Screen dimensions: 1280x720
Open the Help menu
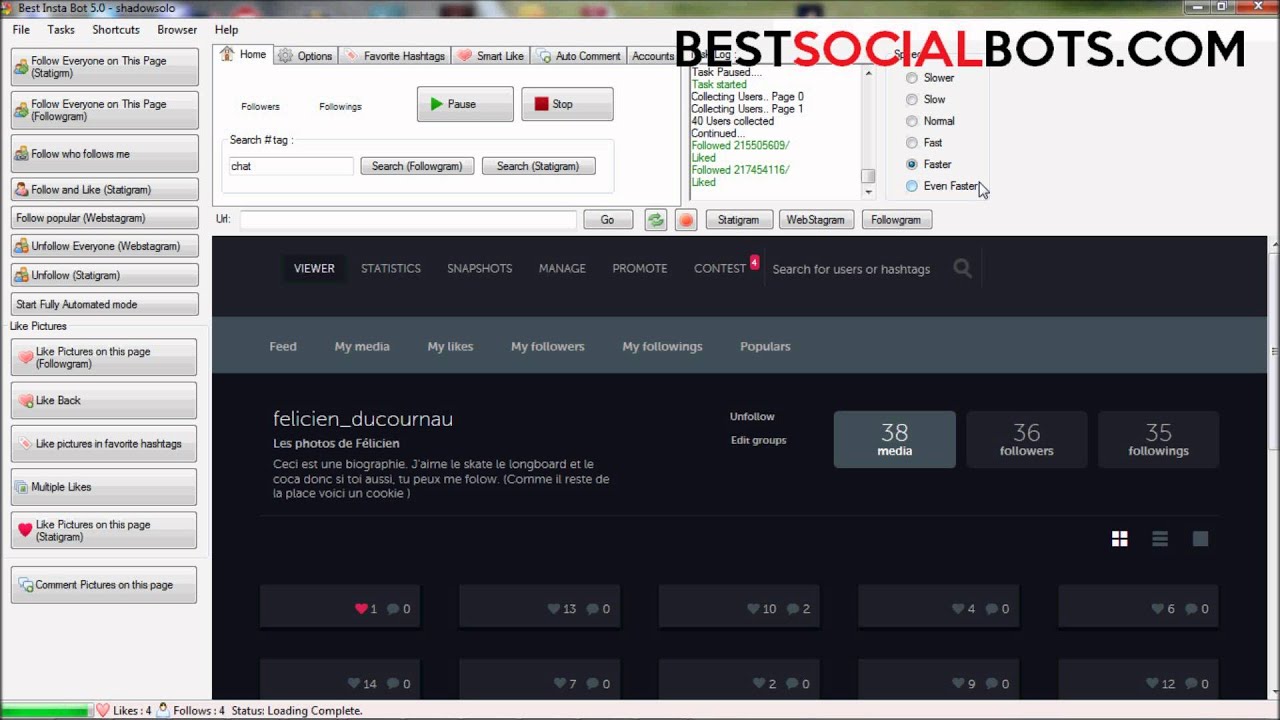click(x=226, y=30)
